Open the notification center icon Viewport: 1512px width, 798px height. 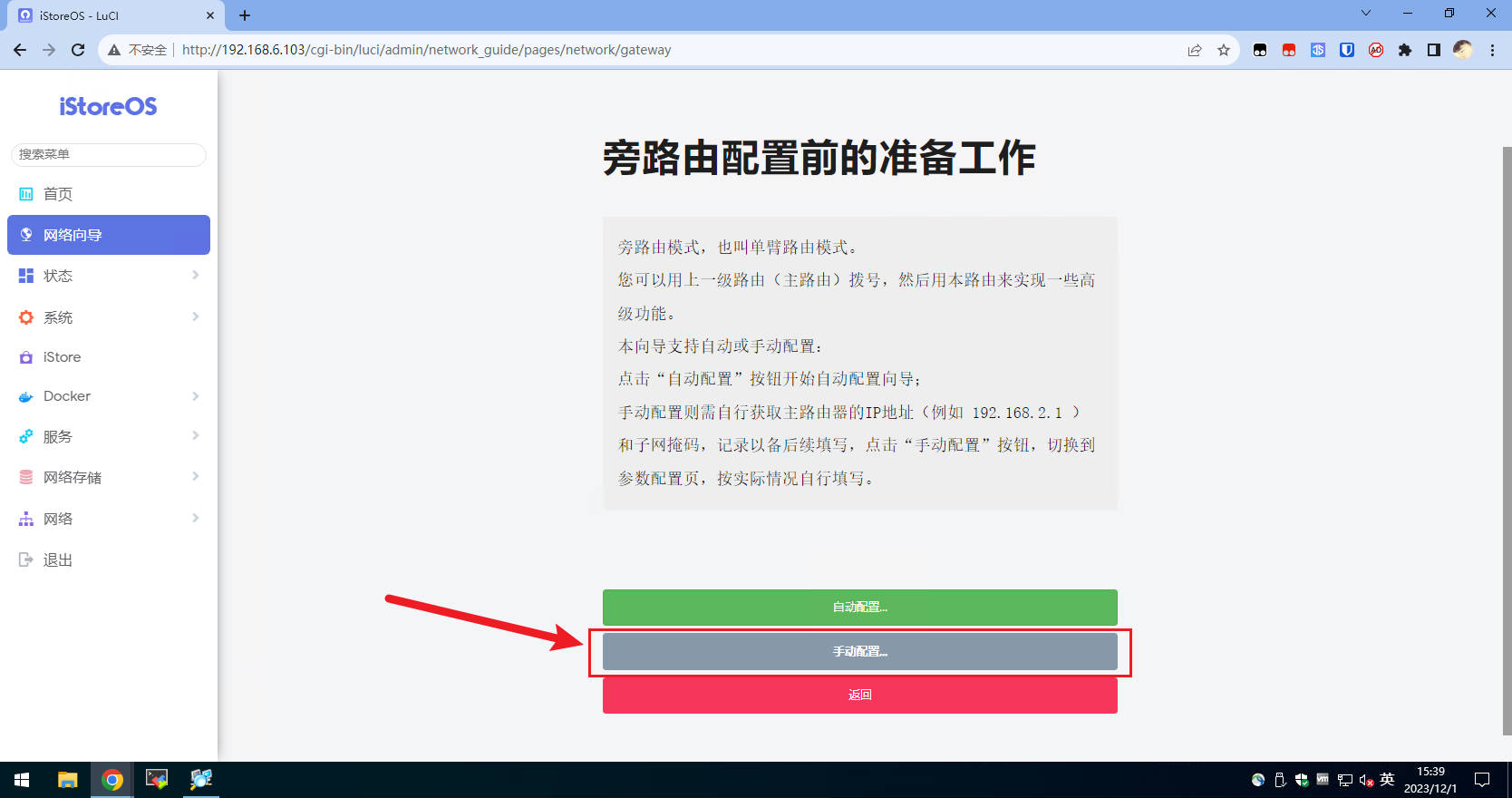(x=1482, y=780)
